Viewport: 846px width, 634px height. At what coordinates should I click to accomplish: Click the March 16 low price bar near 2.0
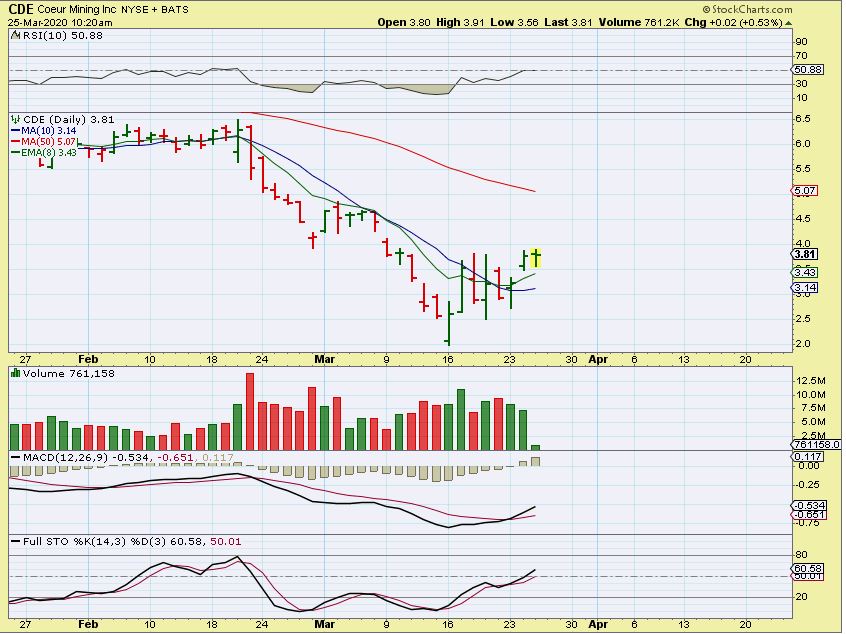tap(448, 324)
